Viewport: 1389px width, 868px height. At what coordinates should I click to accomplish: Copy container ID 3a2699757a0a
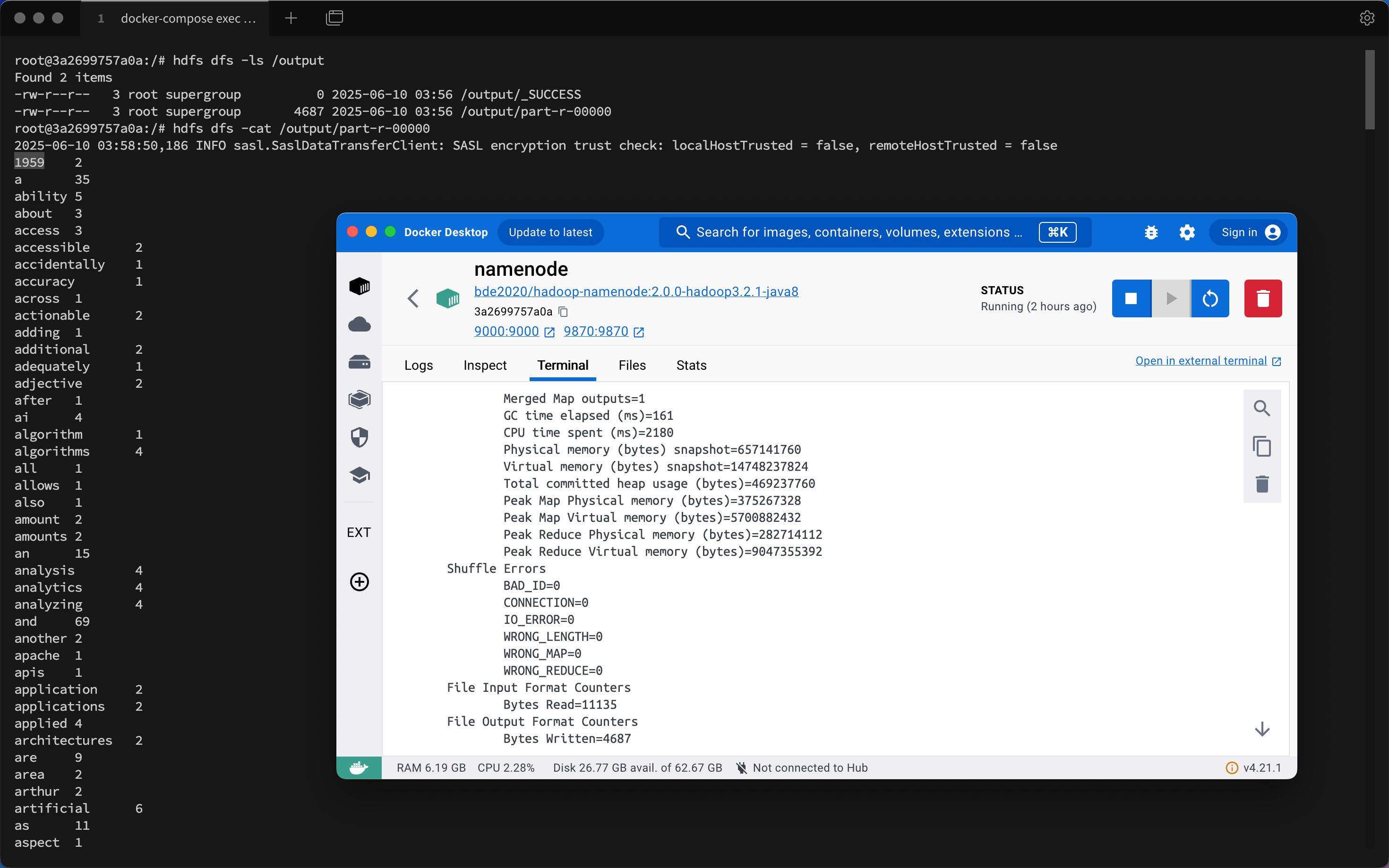[x=563, y=312]
